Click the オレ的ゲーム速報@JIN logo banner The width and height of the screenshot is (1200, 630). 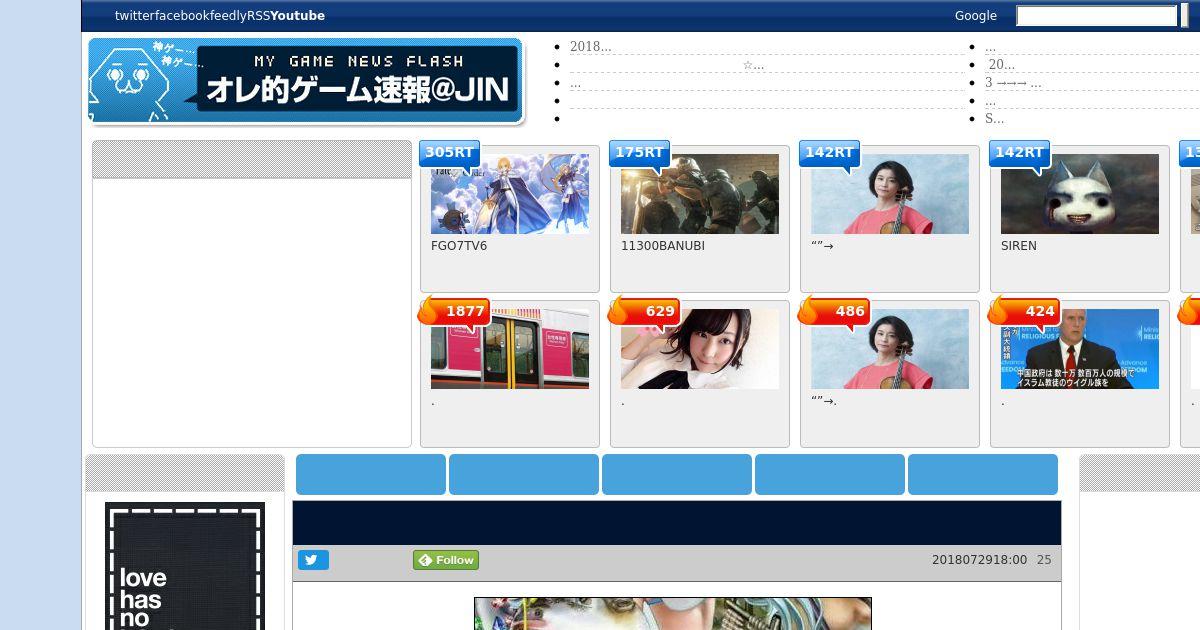coord(305,81)
